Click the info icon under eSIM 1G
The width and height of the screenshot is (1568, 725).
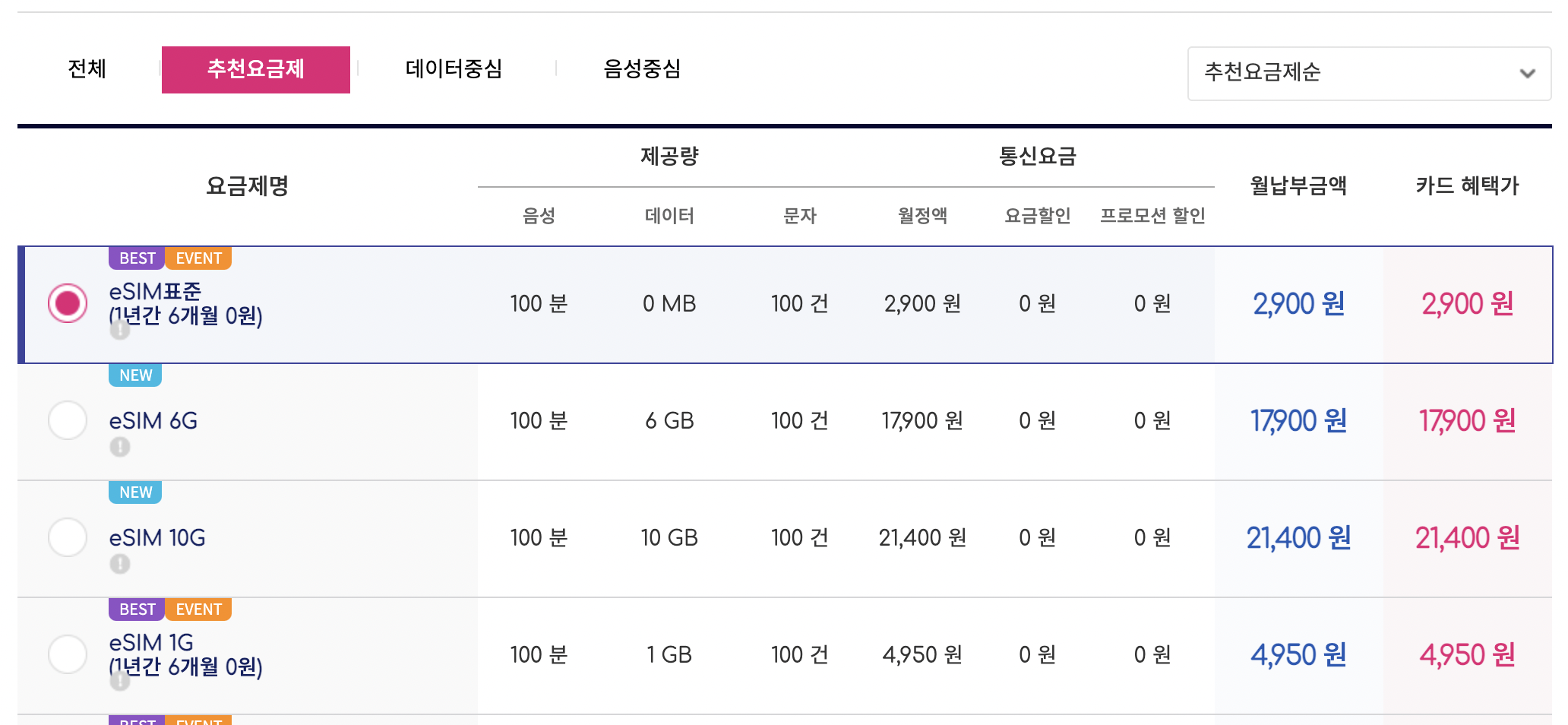(120, 682)
